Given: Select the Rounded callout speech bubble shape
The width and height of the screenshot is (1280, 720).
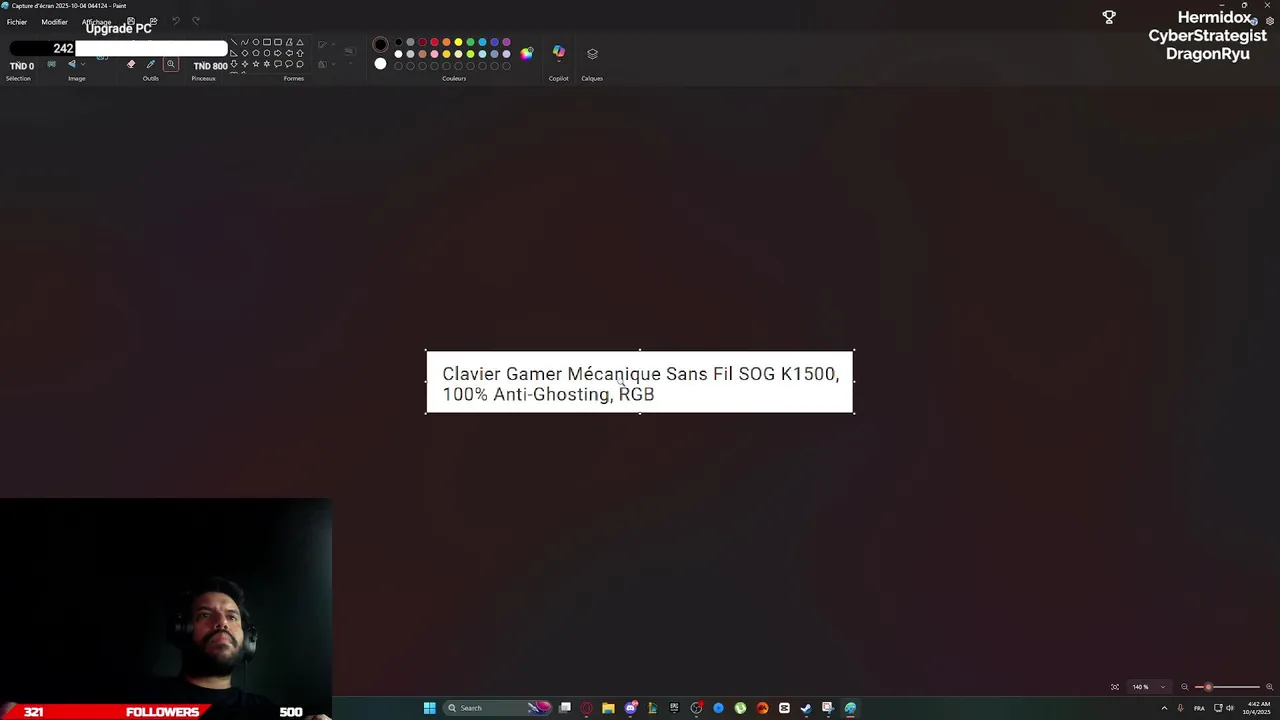Looking at the screenshot, I should [x=278, y=64].
